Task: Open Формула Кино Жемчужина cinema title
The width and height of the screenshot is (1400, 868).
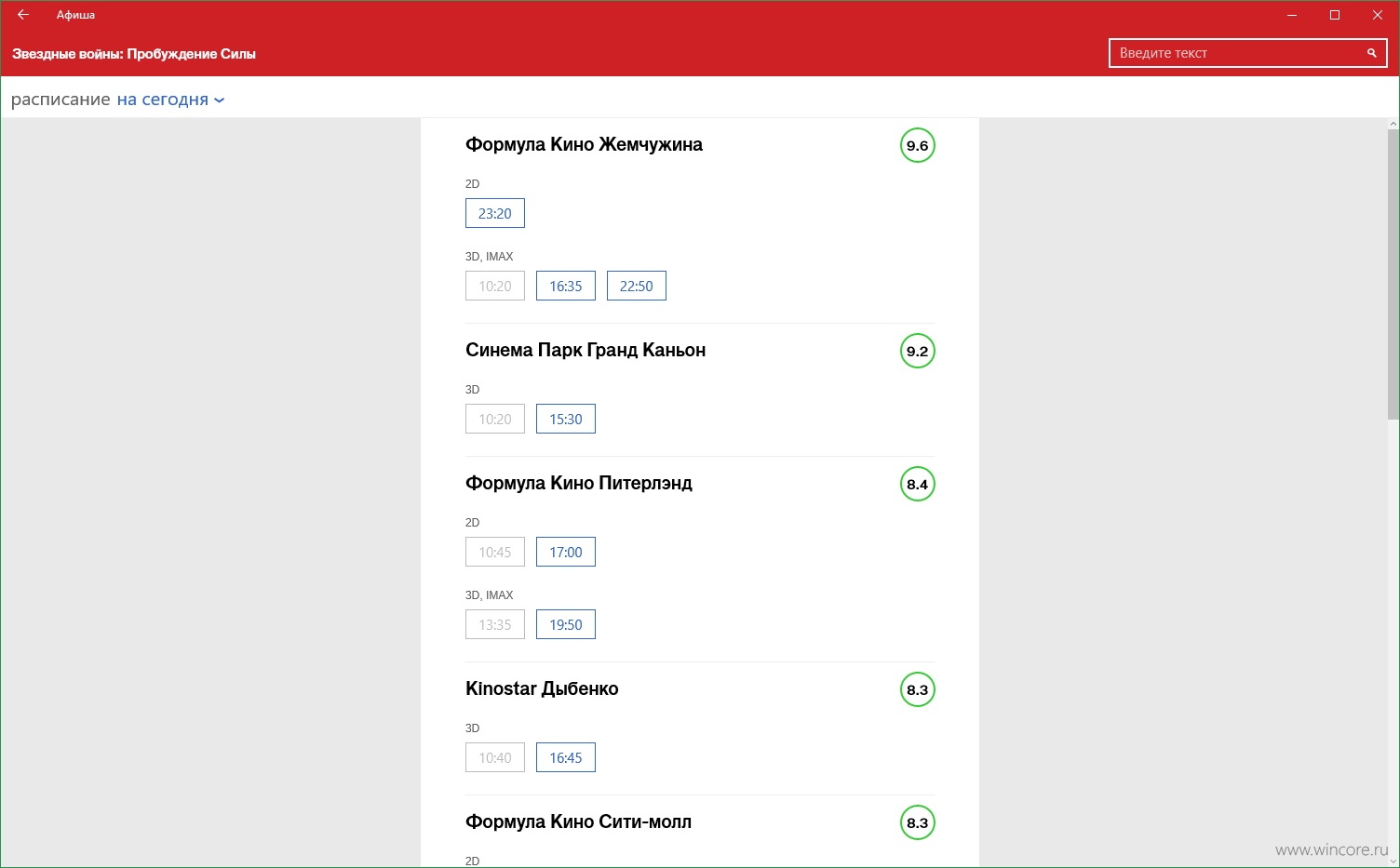Action: (584, 145)
